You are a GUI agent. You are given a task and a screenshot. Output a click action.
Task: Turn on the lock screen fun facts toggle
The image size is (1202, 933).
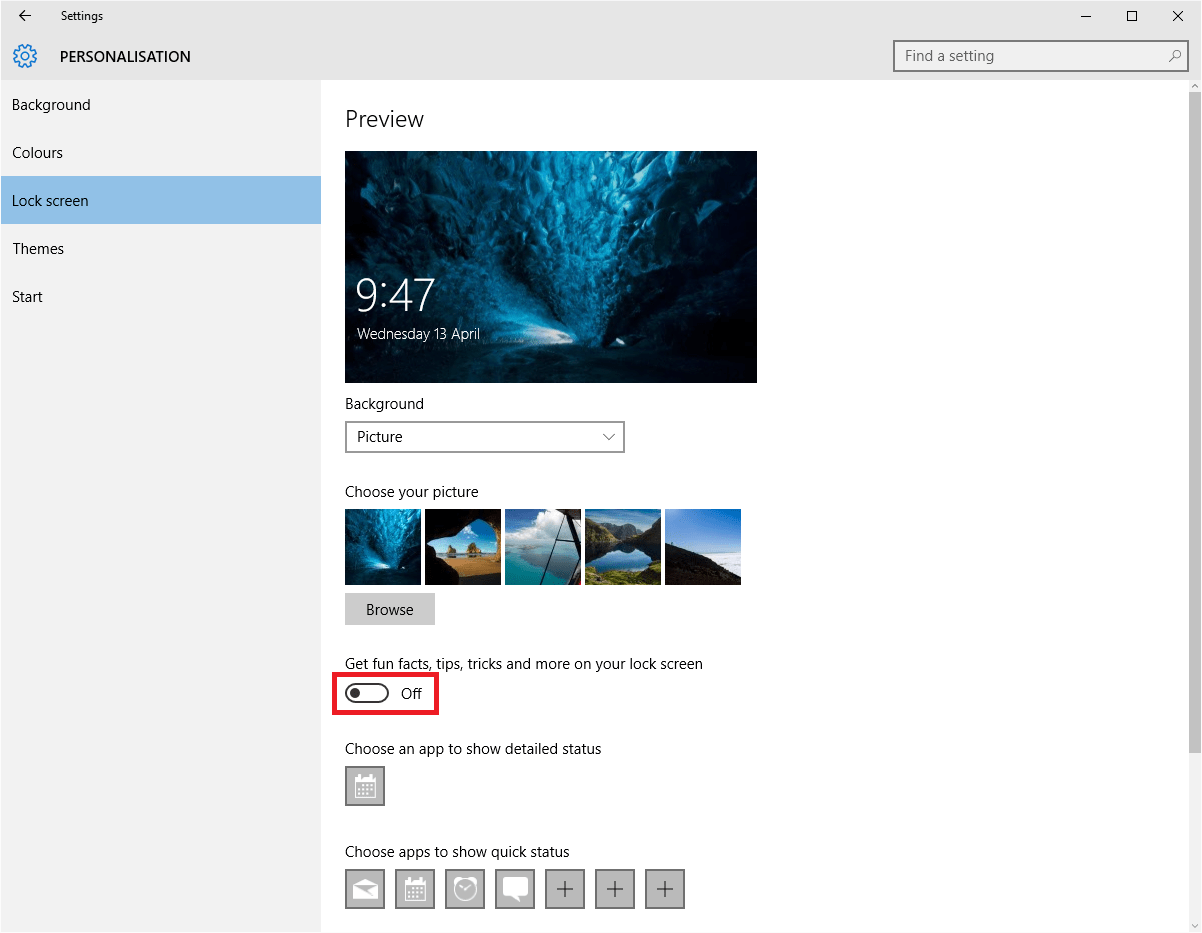(x=367, y=693)
